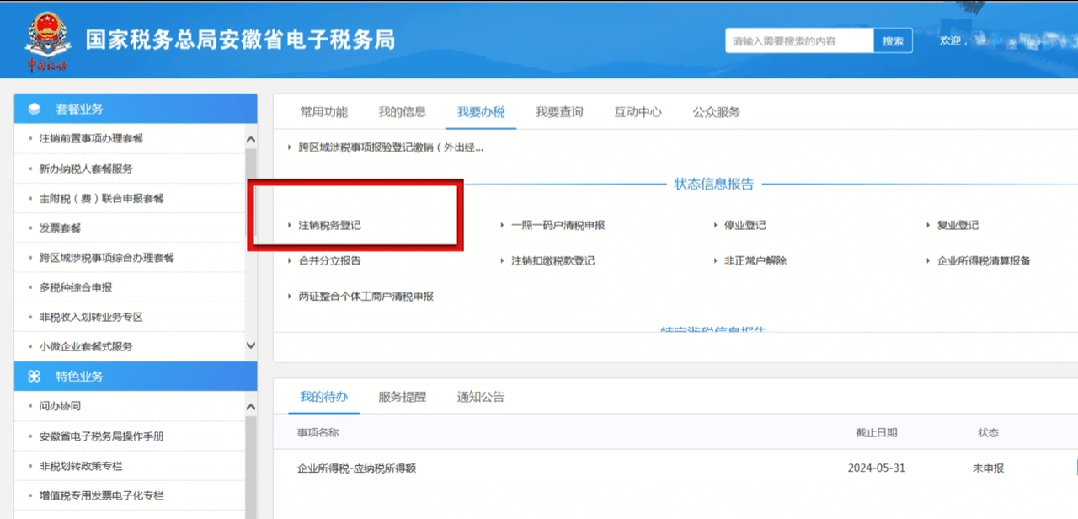Select 发票套餐 in the sidebar
Image resolution: width=1078 pixels, height=519 pixels.
pyautogui.click(x=60, y=228)
